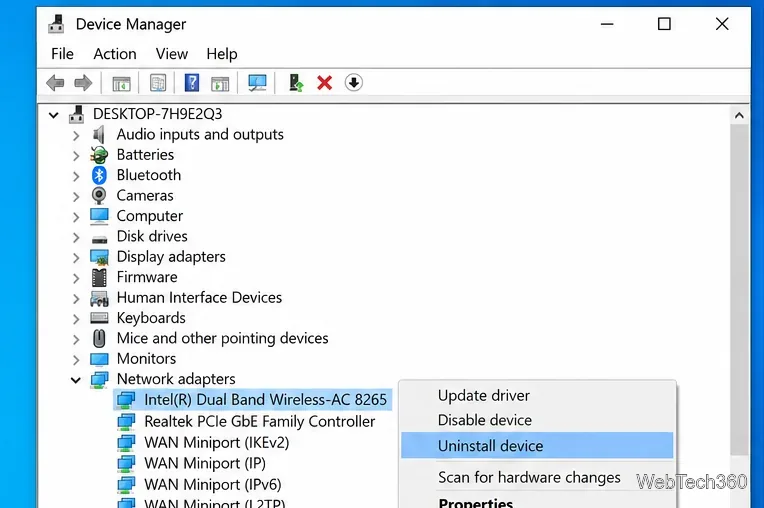
Task: Open the Help menu
Action: (x=222, y=54)
